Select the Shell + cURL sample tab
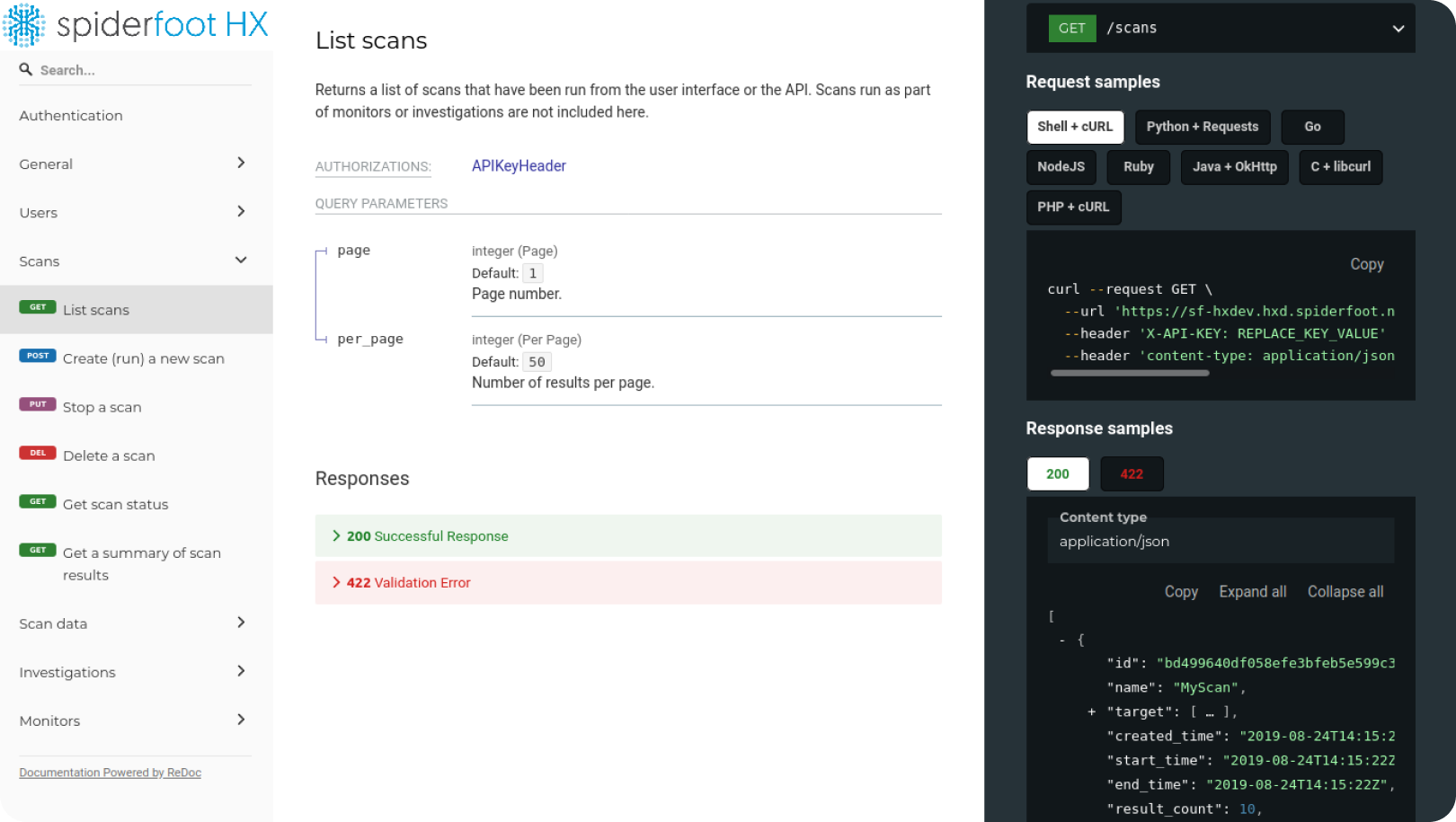The height and width of the screenshot is (822, 1456). point(1075,127)
